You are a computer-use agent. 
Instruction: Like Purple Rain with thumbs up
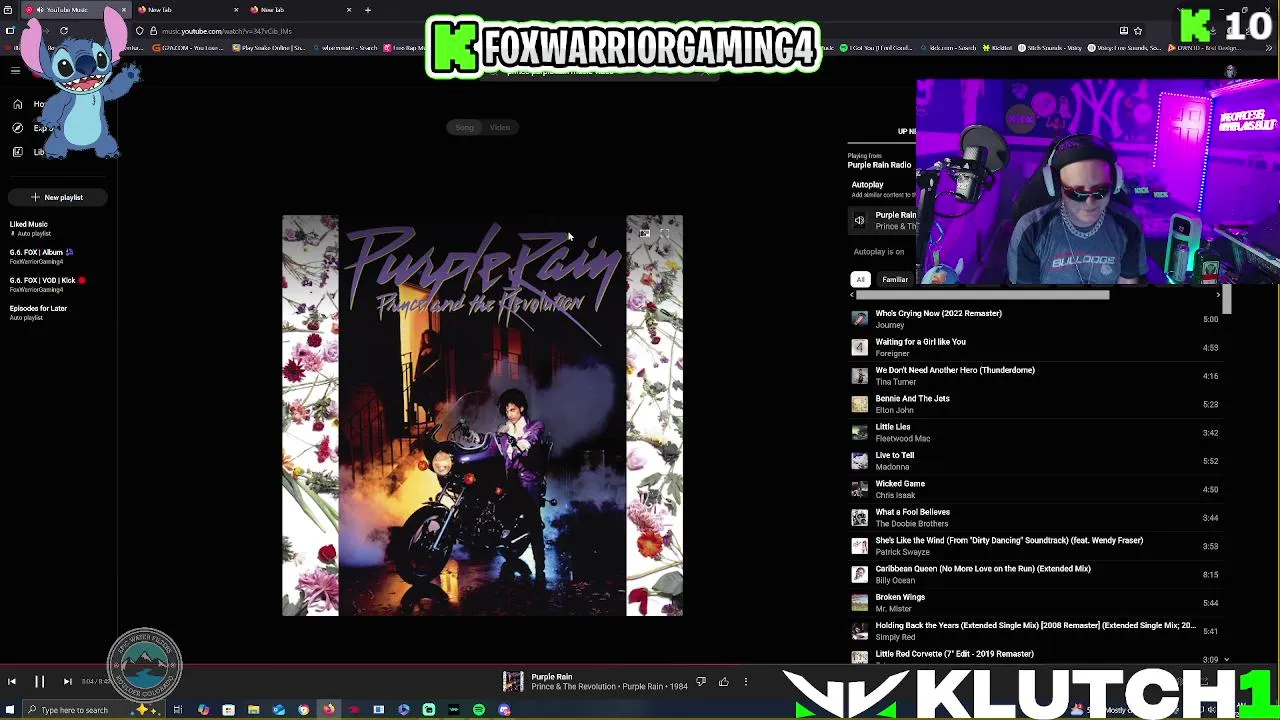[724, 682]
